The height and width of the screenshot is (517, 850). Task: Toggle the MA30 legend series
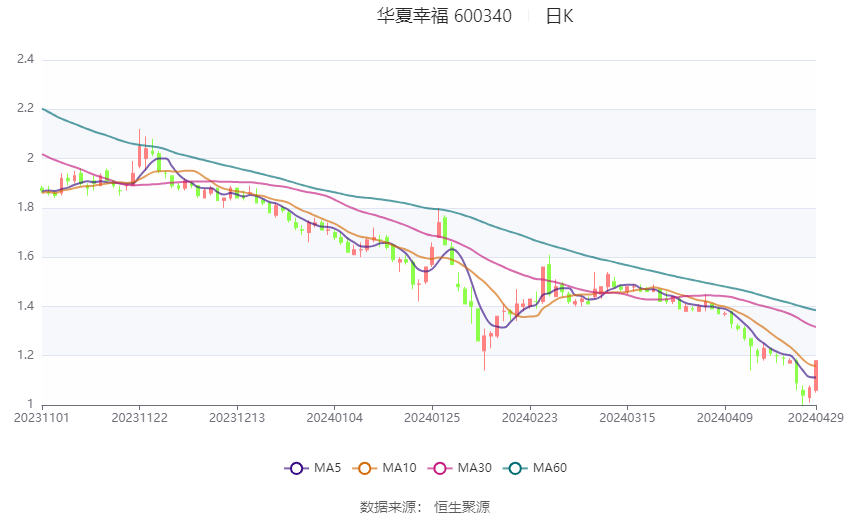(460, 468)
